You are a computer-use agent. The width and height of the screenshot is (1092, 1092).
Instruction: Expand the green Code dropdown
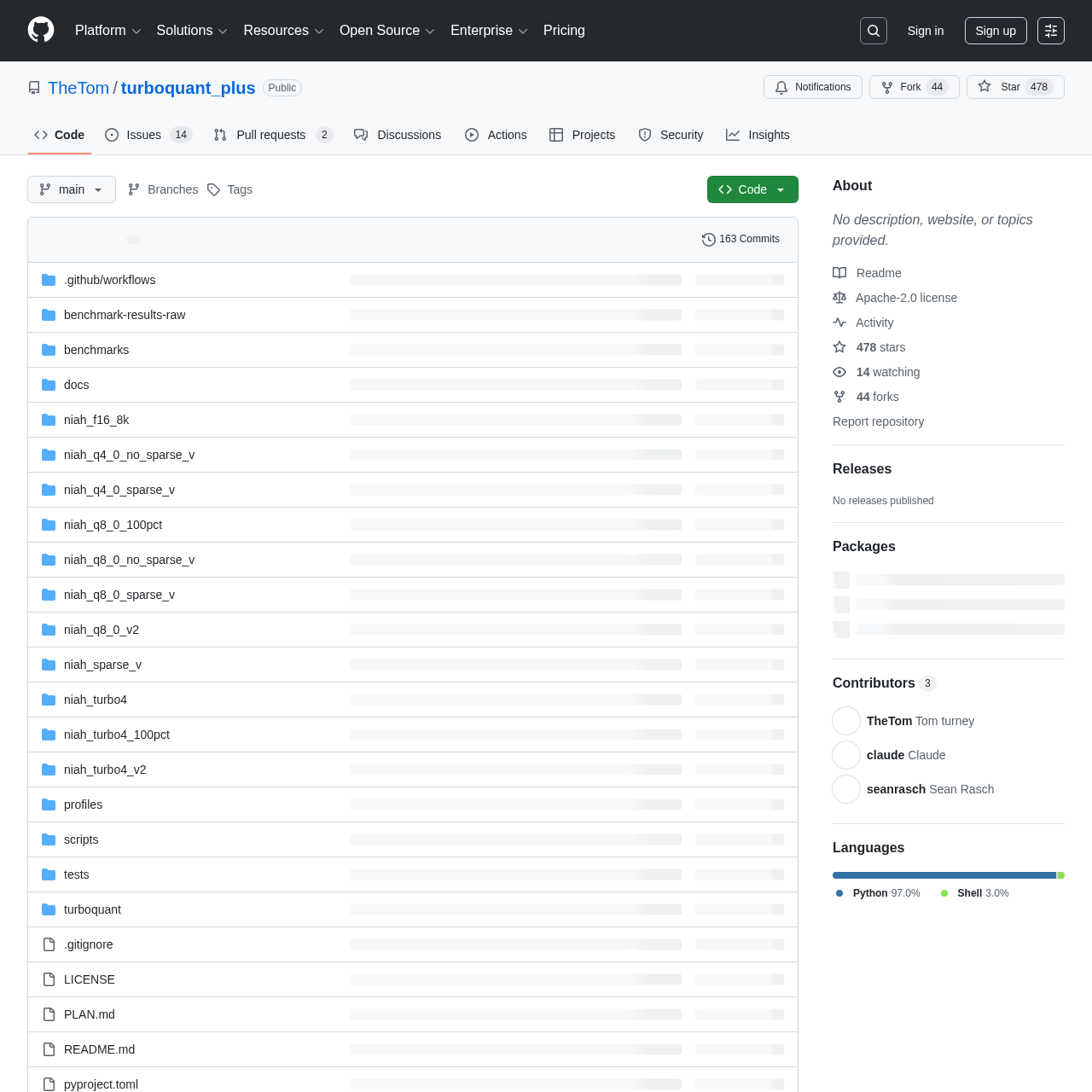click(x=752, y=189)
